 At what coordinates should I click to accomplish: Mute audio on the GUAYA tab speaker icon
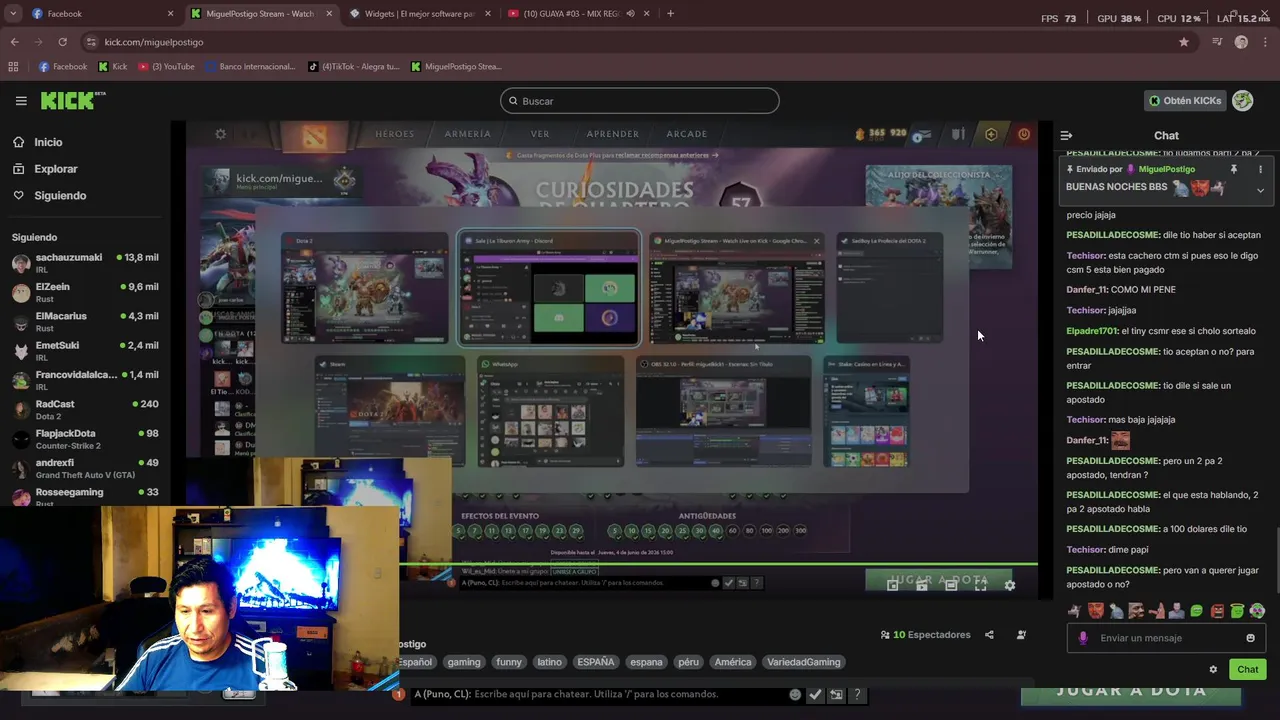pos(630,14)
